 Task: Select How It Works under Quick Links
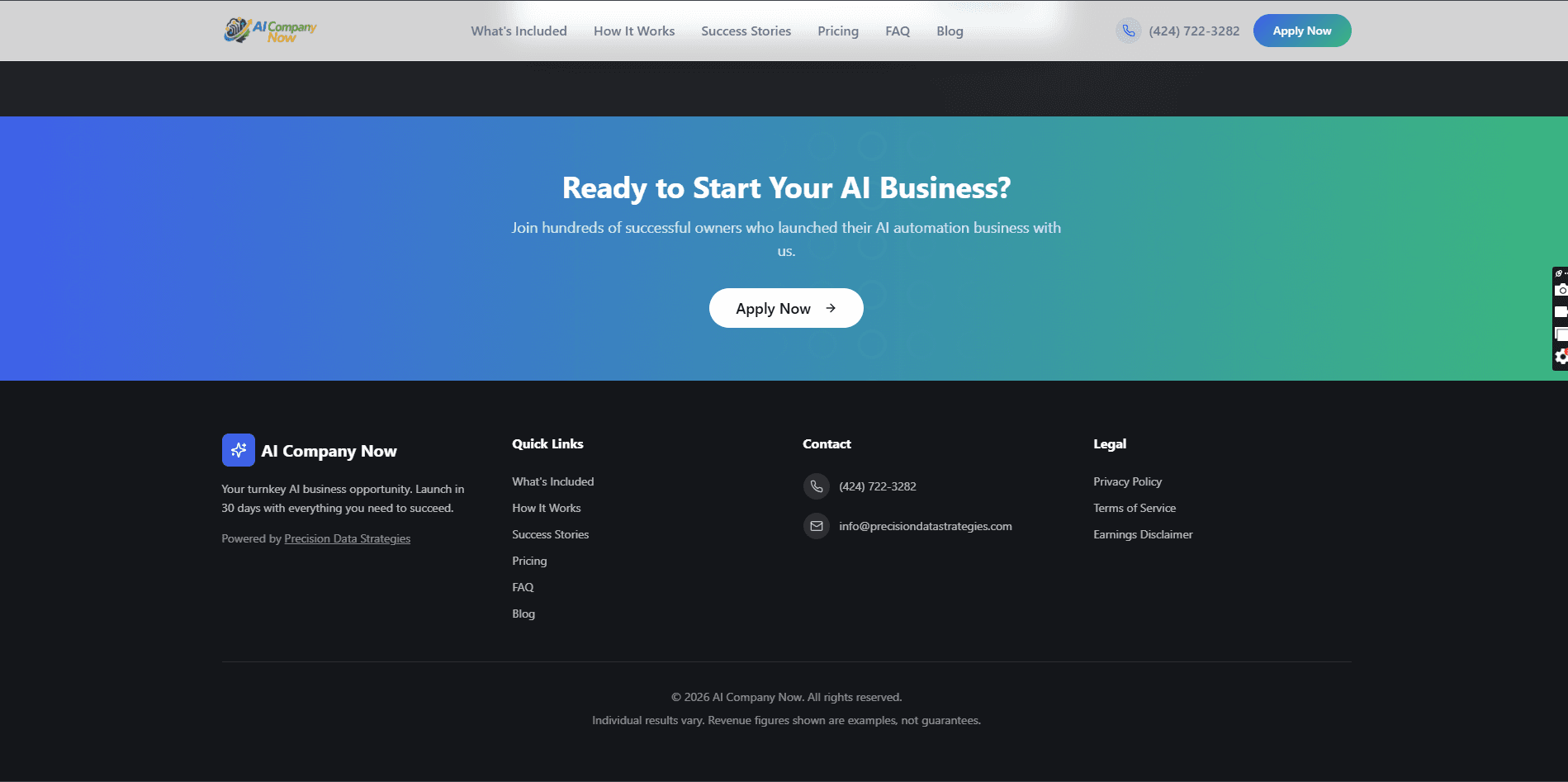point(546,508)
